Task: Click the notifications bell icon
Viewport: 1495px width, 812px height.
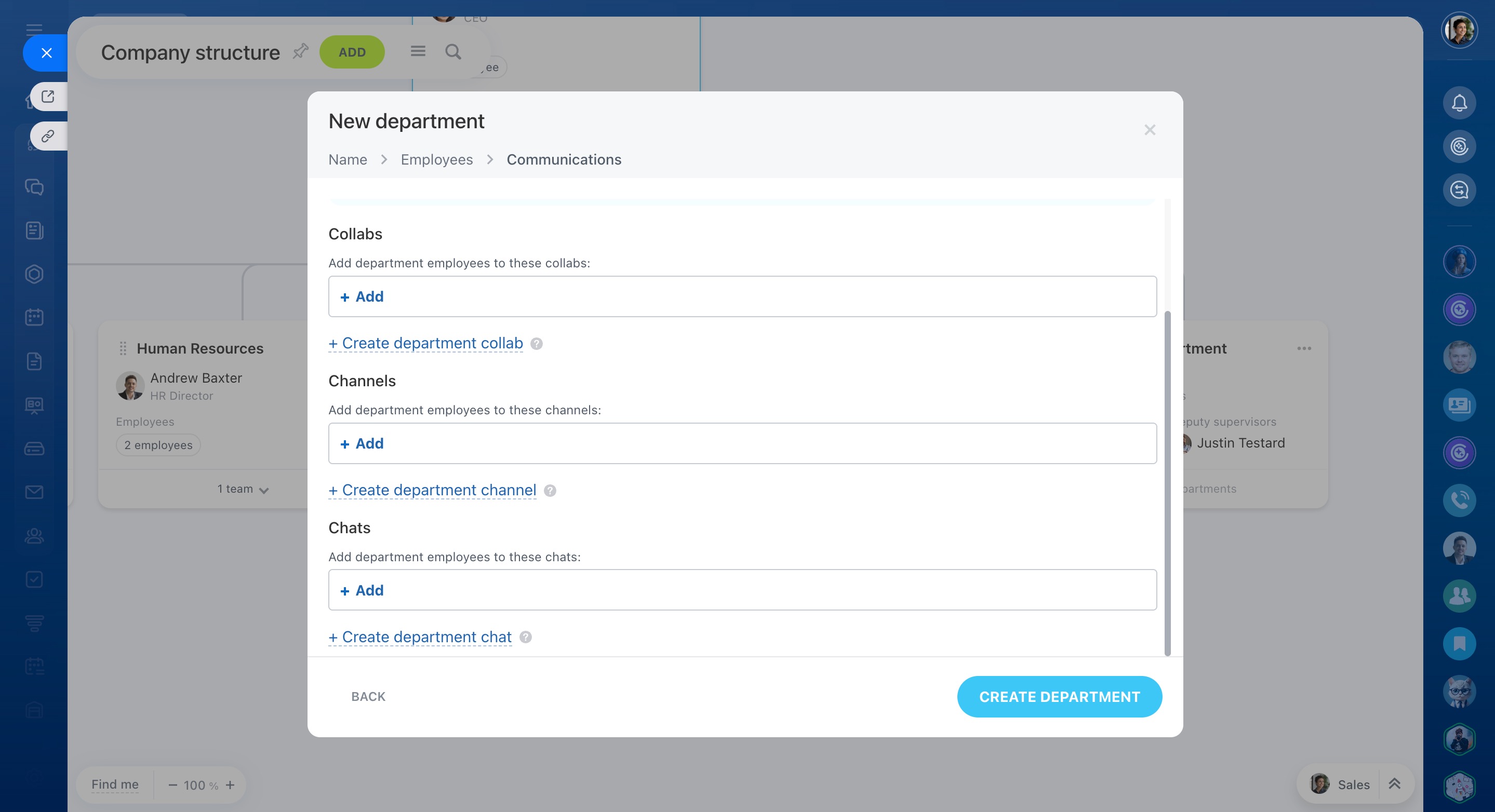Action: point(1459,103)
